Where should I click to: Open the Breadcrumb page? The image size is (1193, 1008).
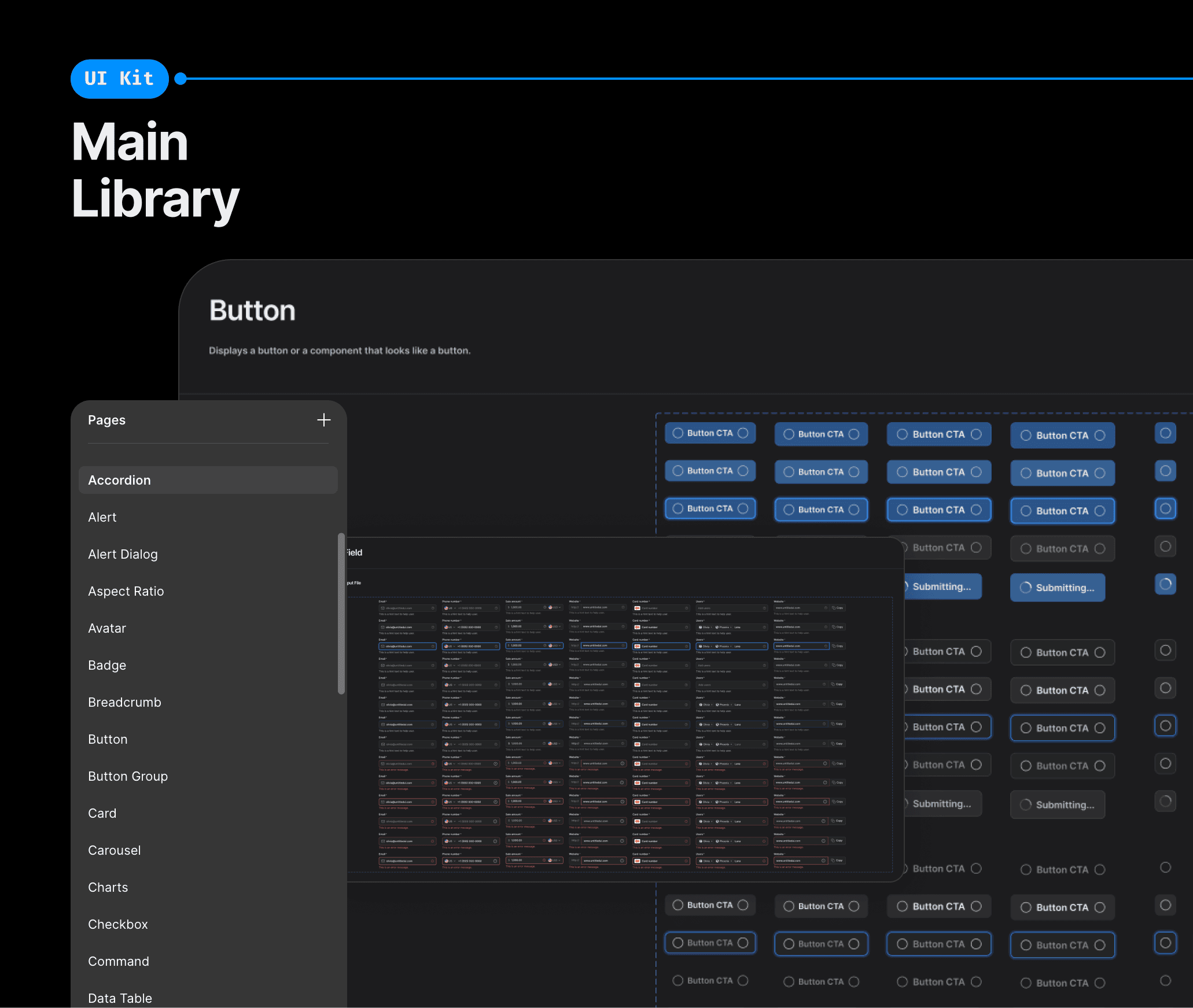coord(124,702)
